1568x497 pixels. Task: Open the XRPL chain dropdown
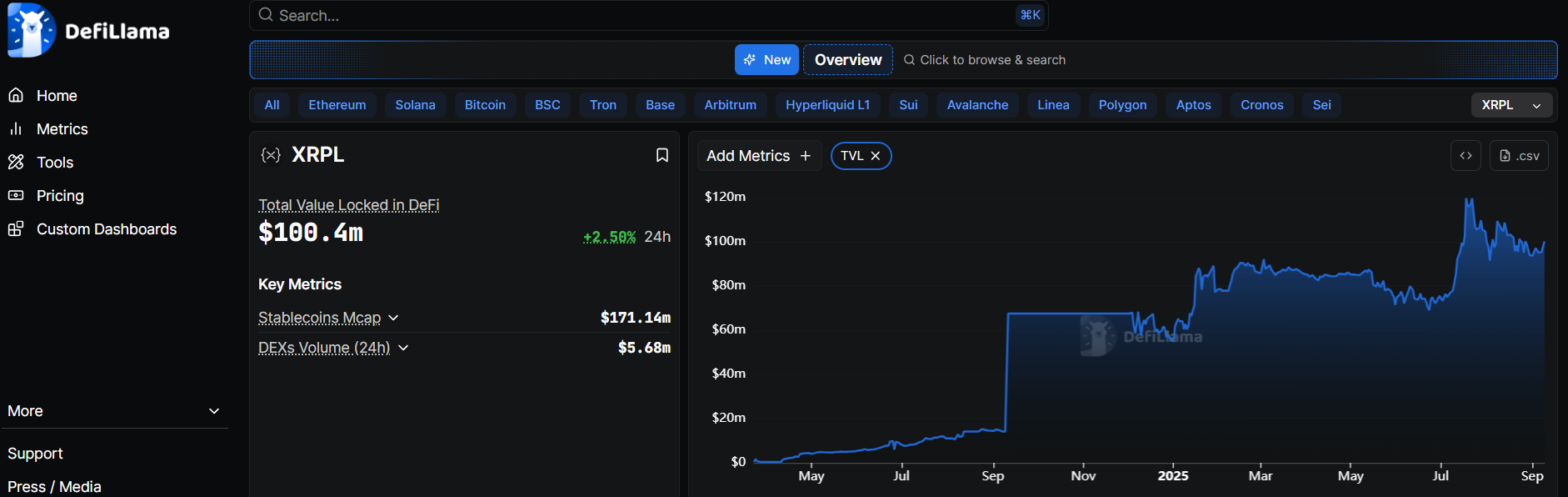coord(1511,105)
